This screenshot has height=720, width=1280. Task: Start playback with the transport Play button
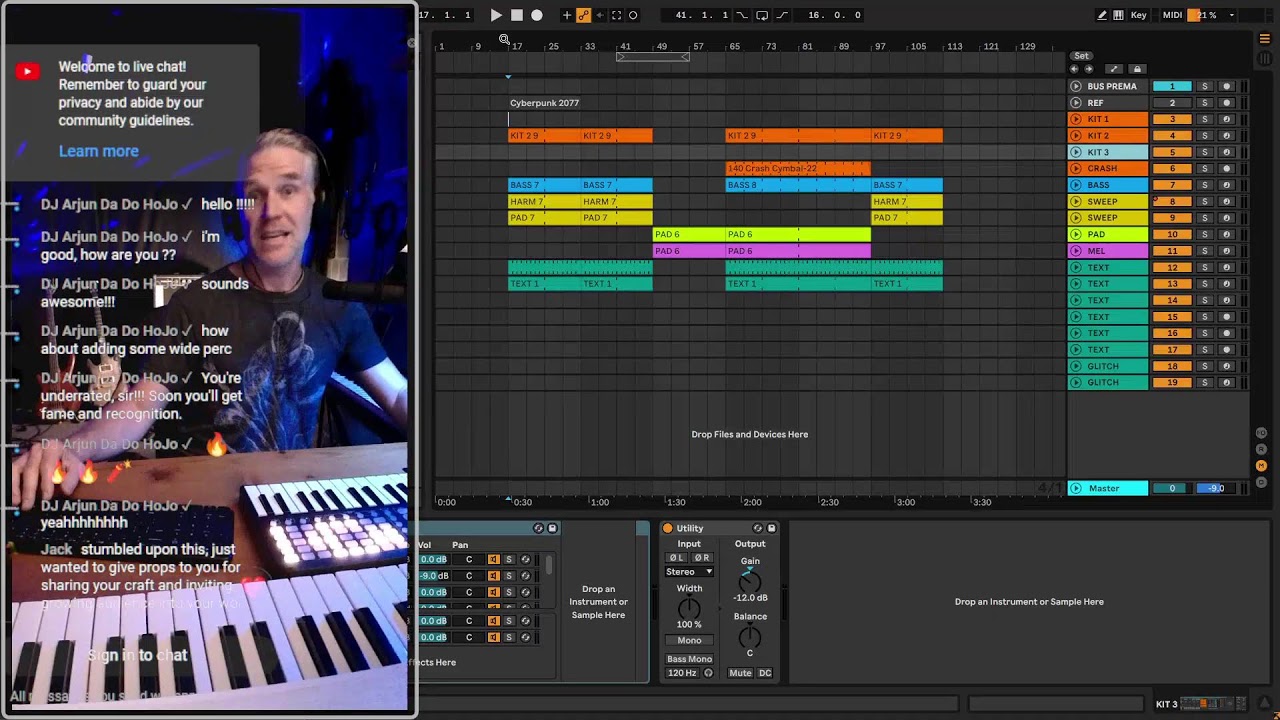point(496,15)
